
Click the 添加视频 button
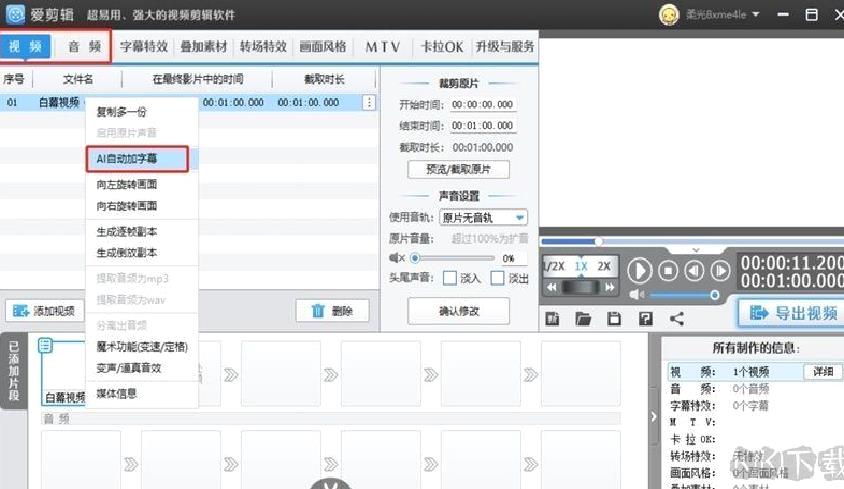45,311
